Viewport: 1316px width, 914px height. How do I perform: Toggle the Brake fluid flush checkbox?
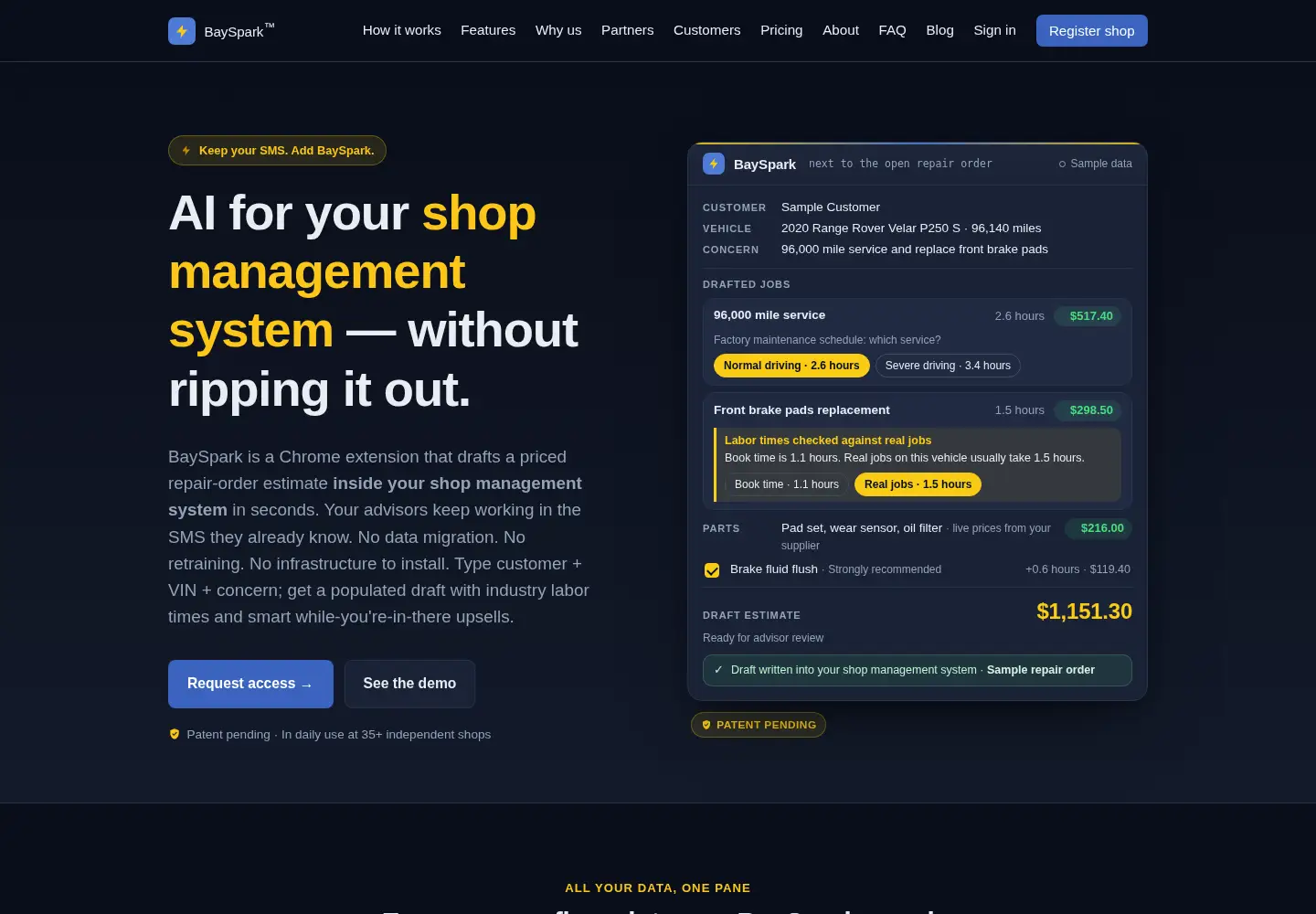click(x=712, y=570)
